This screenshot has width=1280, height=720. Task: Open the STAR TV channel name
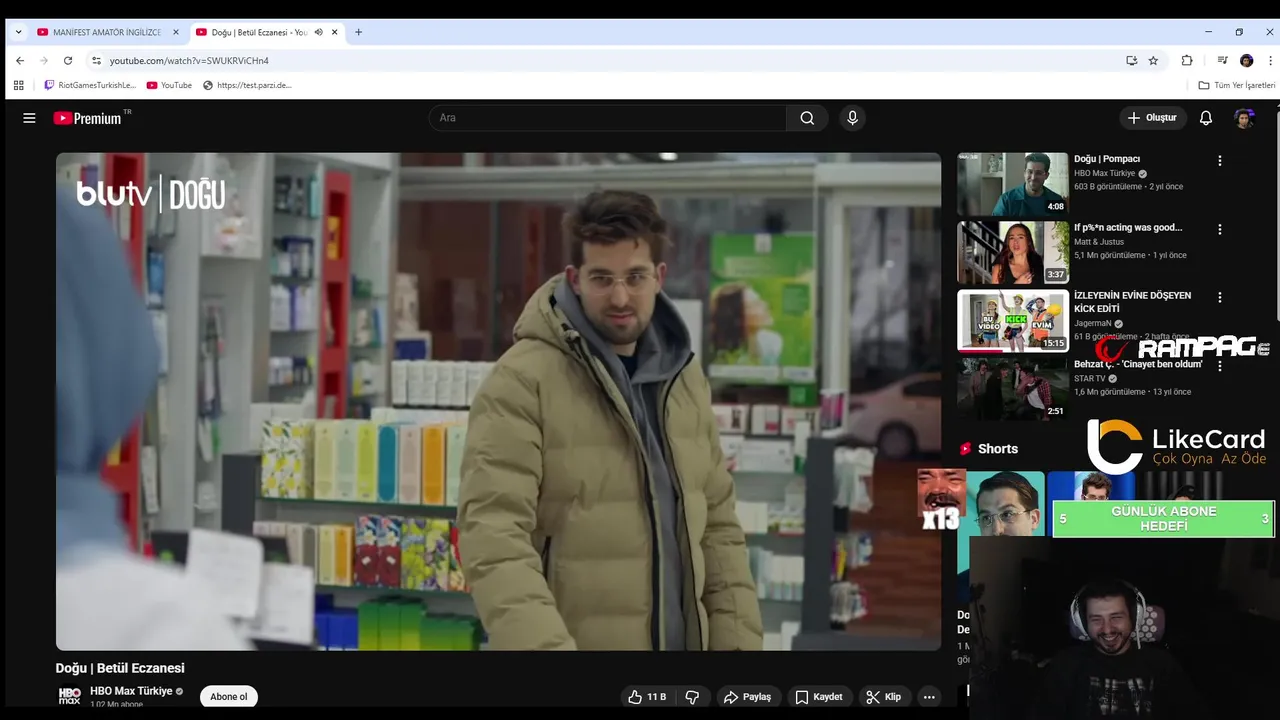pyautogui.click(x=1090, y=379)
